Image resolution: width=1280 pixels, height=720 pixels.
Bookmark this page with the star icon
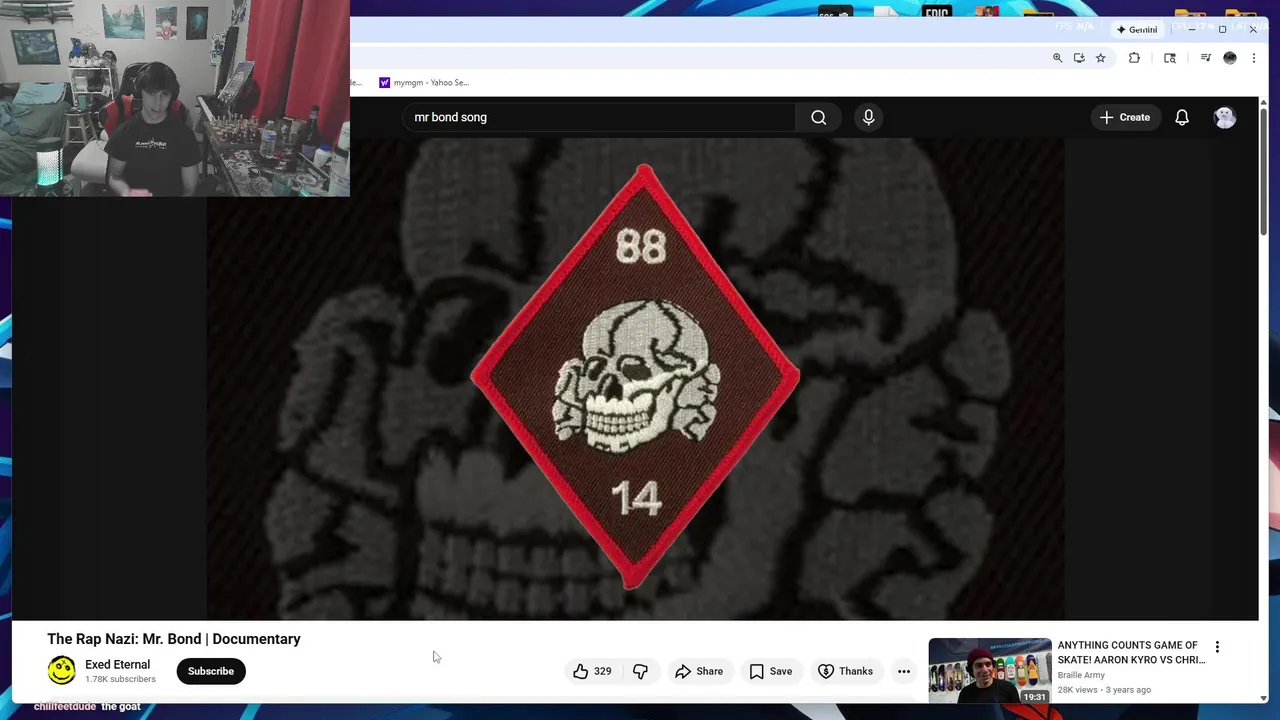click(x=1100, y=58)
